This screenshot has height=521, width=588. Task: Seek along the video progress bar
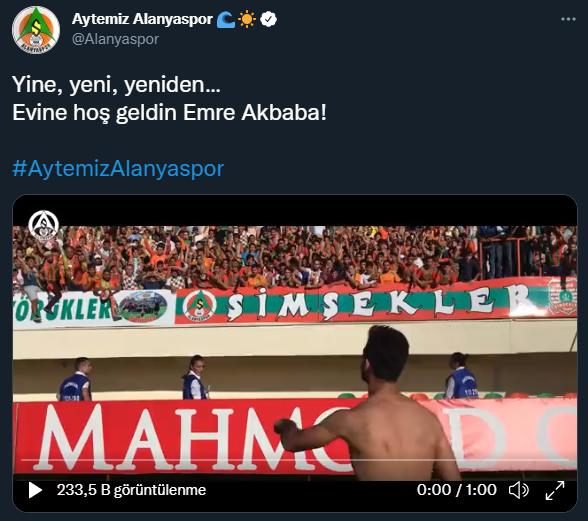pyautogui.click(x=294, y=459)
